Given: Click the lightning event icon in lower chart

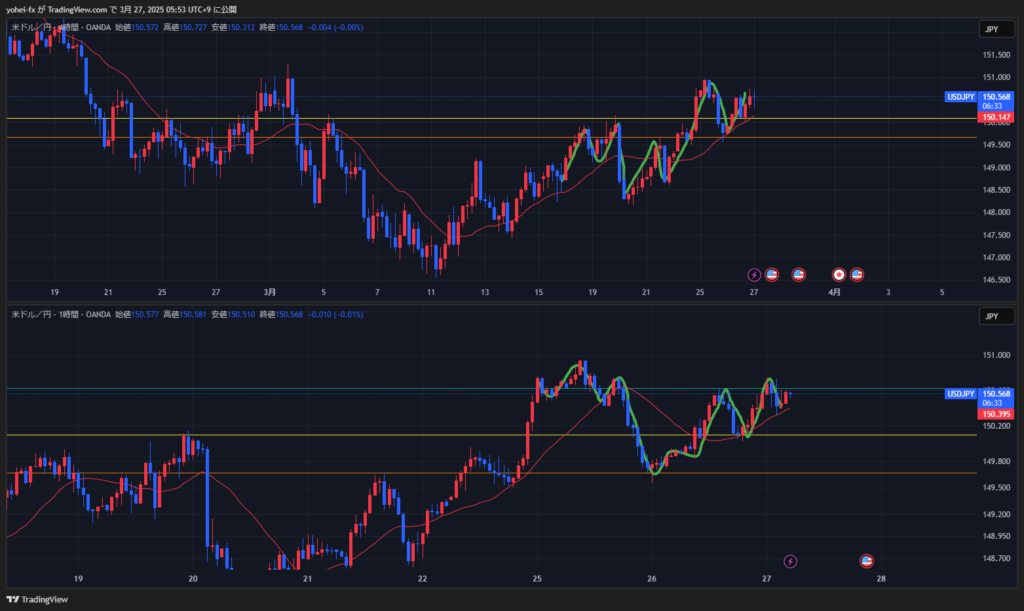Looking at the screenshot, I should pyautogui.click(x=790, y=561).
